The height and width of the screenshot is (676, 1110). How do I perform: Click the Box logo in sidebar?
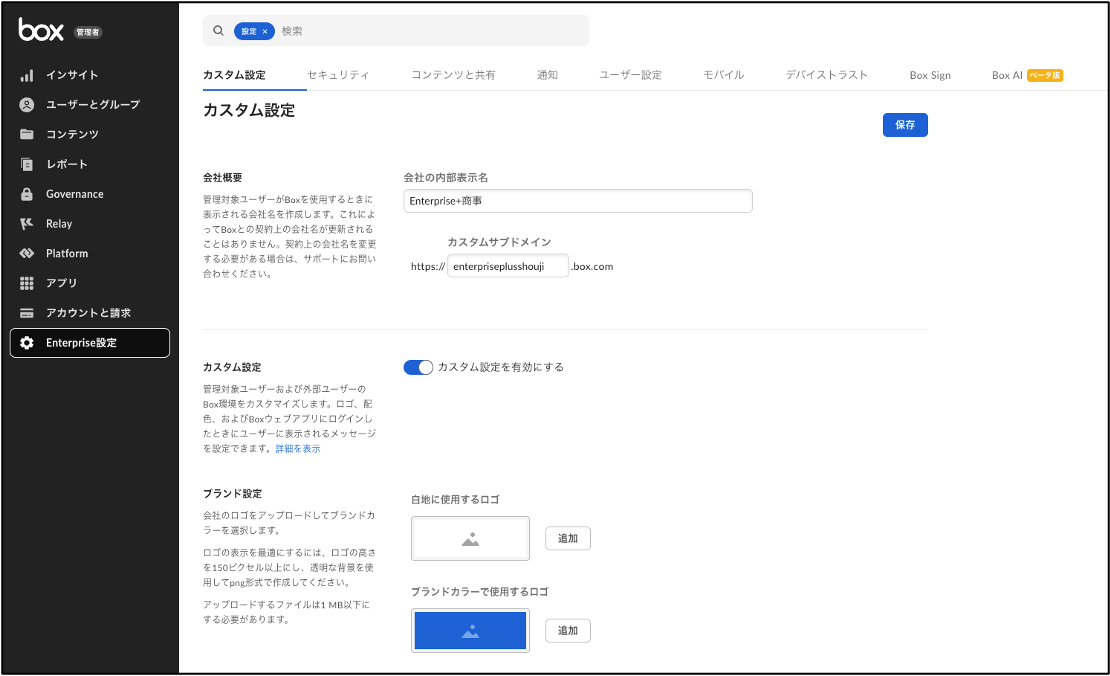coord(41,30)
